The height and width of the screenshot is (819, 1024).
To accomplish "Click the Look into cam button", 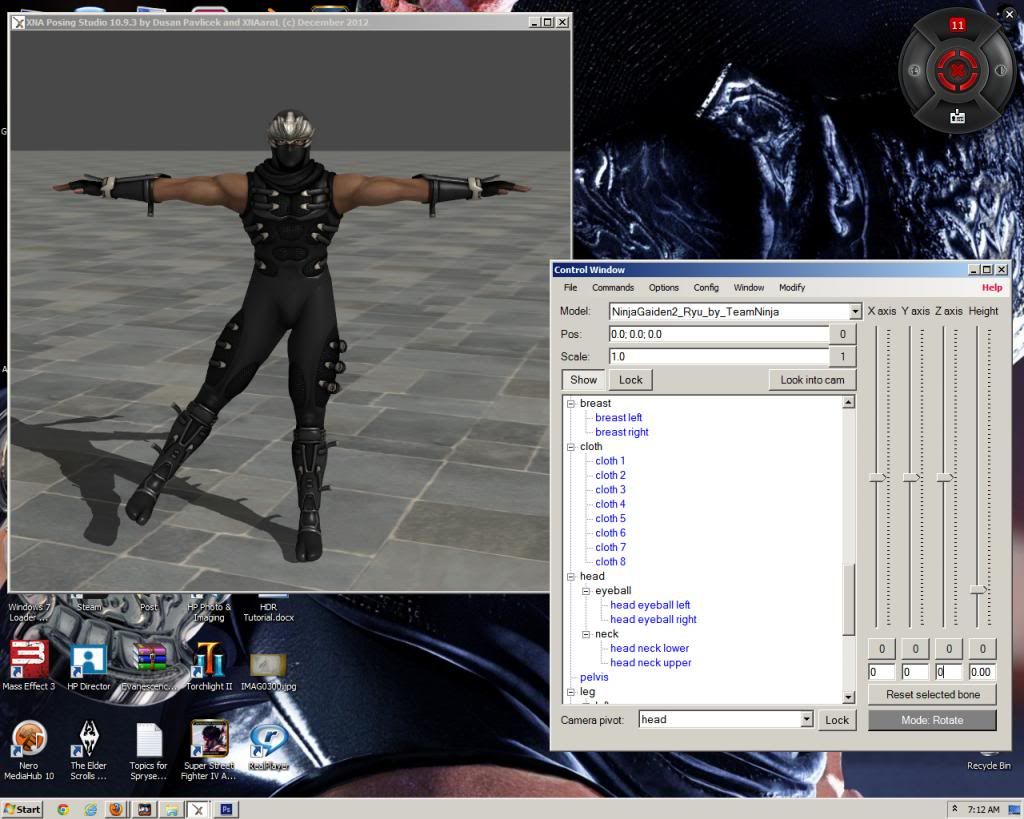I will pos(812,379).
